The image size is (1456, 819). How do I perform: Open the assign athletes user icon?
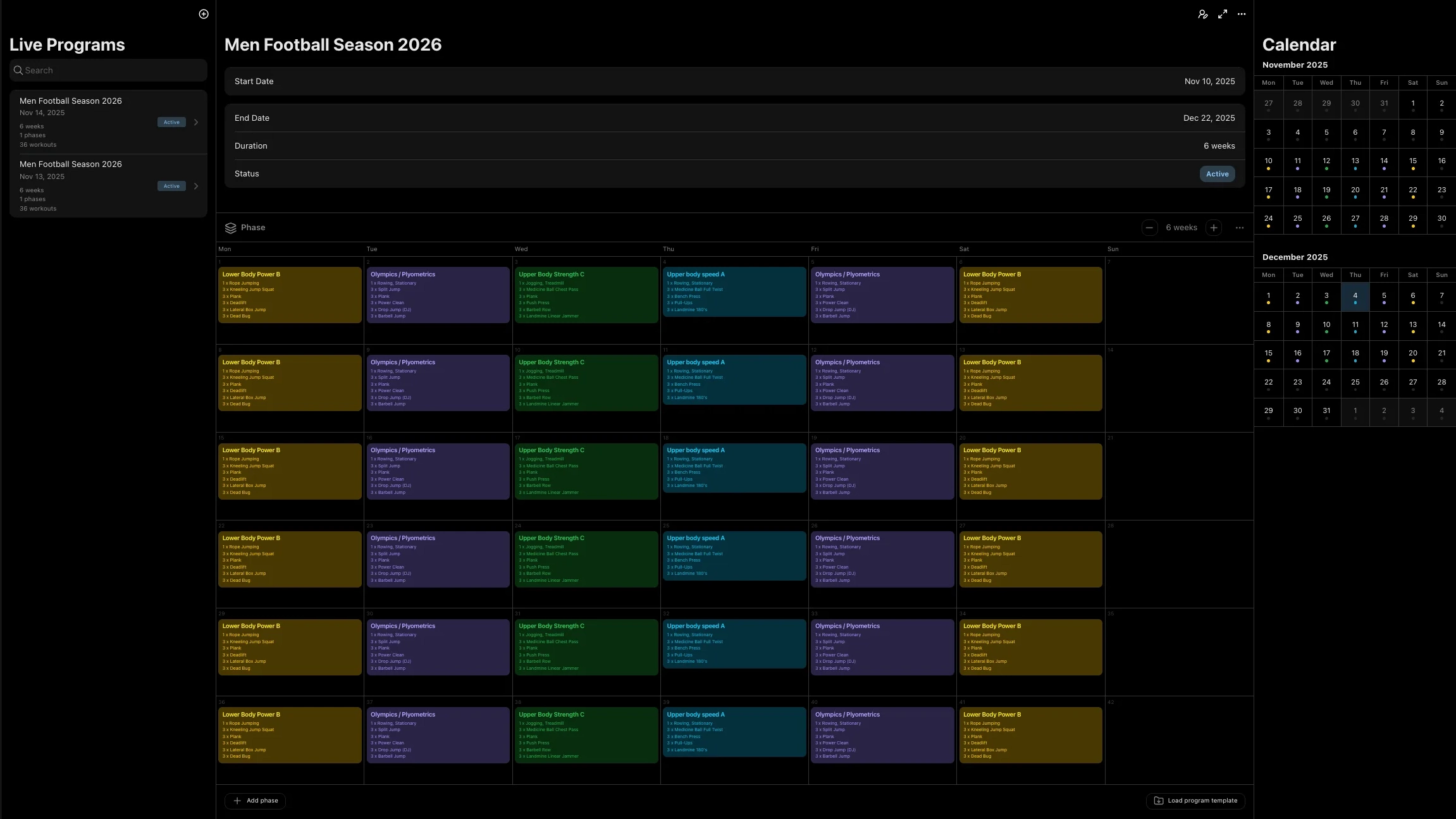click(x=1202, y=14)
